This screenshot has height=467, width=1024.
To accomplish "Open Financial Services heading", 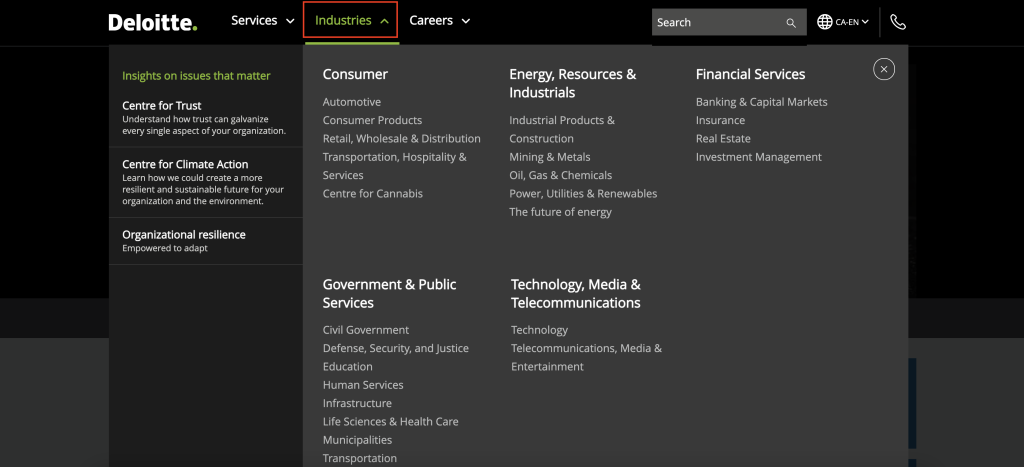I will [x=750, y=74].
